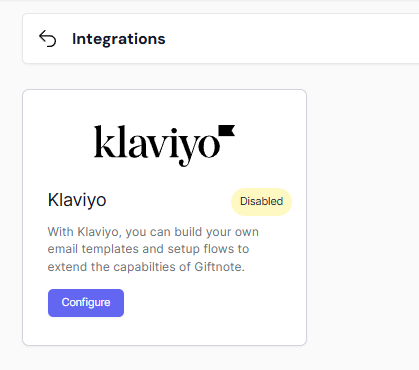Click the back arrow icon beside Integrations
The image size is (419, 370).
point(48,39)
